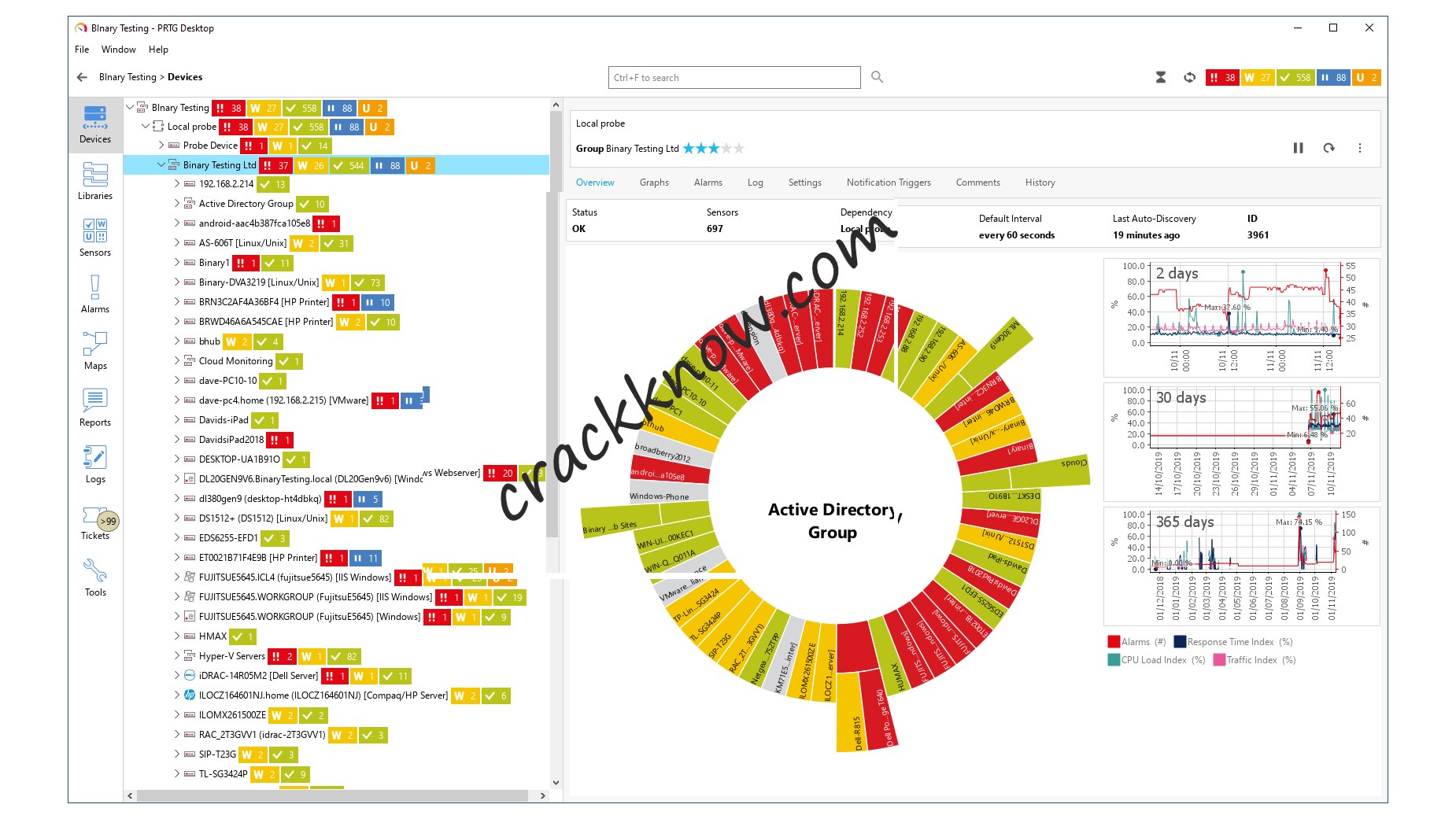The width and height of the screenshot is (1456, 819).
Task: Click the refresh icon in top toolbar
Action: pyautogui.click(x=1189, y=77)
